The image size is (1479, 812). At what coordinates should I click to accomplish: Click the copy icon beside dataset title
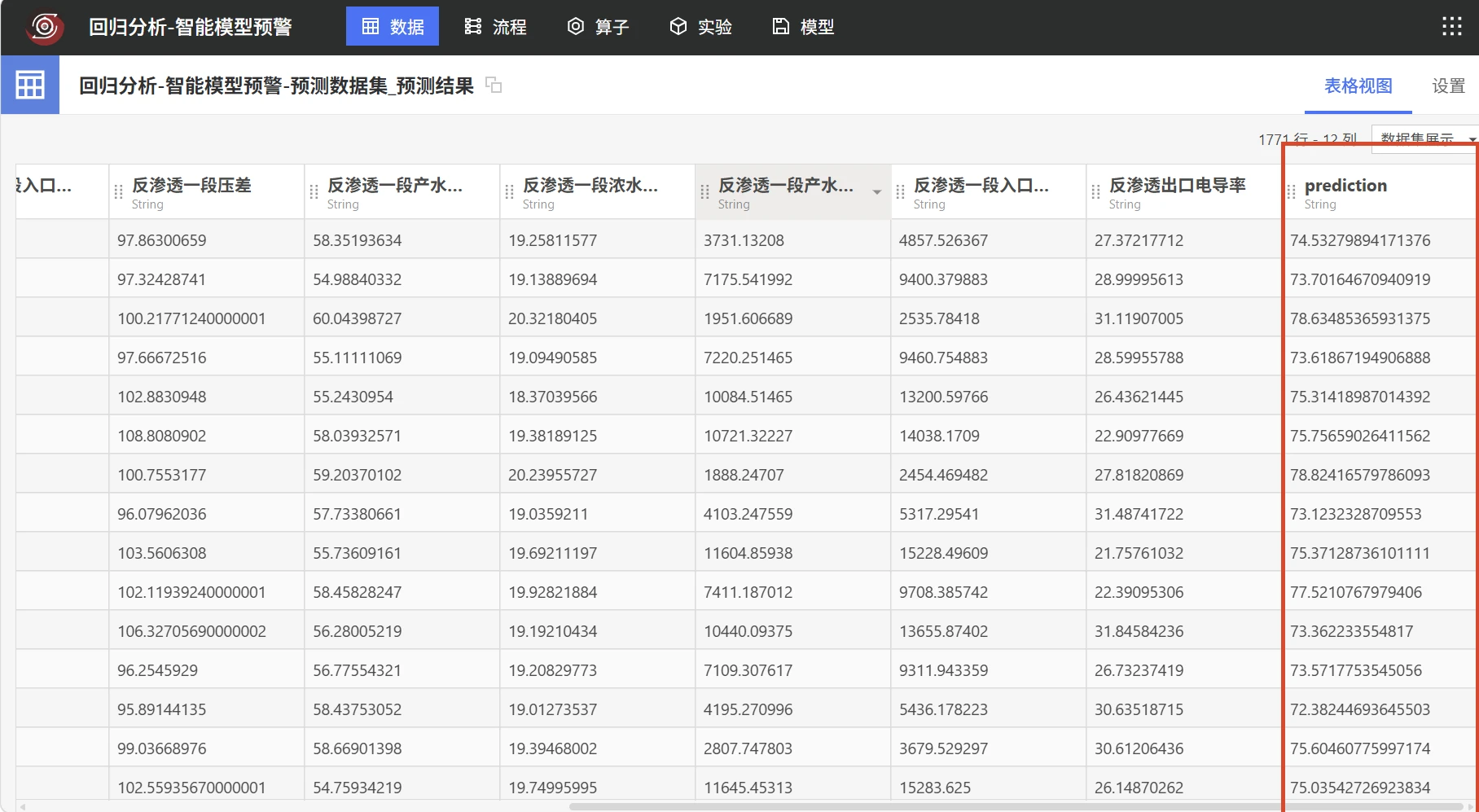tap(494, 85)
